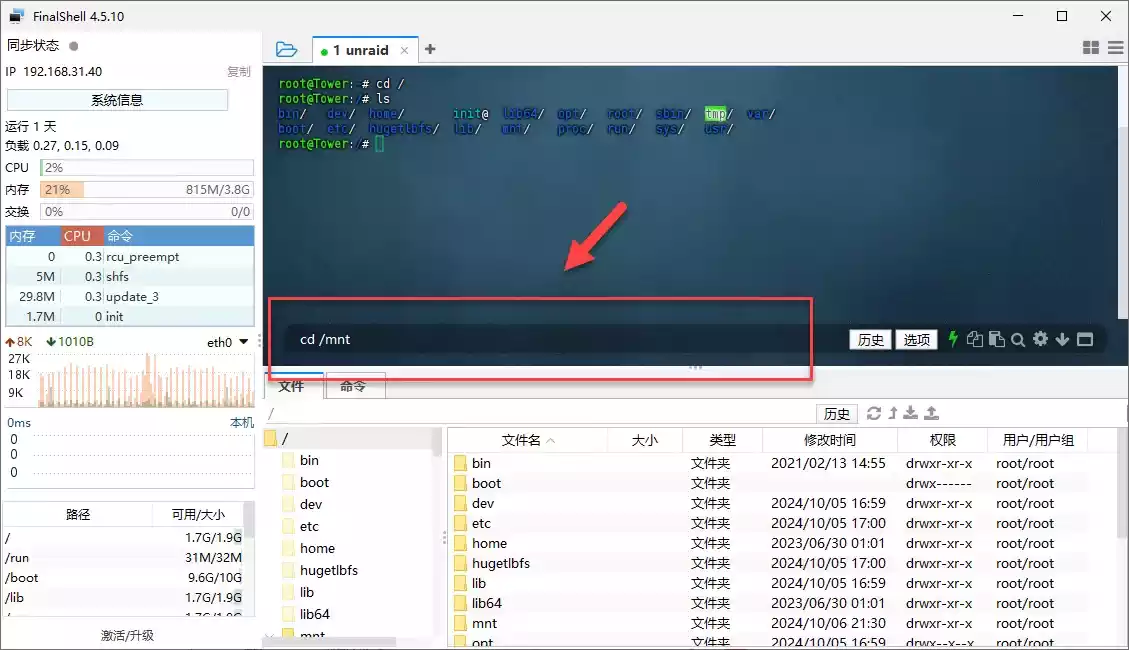The image size is (1129, 650).
Task: Click the /run disk path row
Action: click(x=123, y=558)
